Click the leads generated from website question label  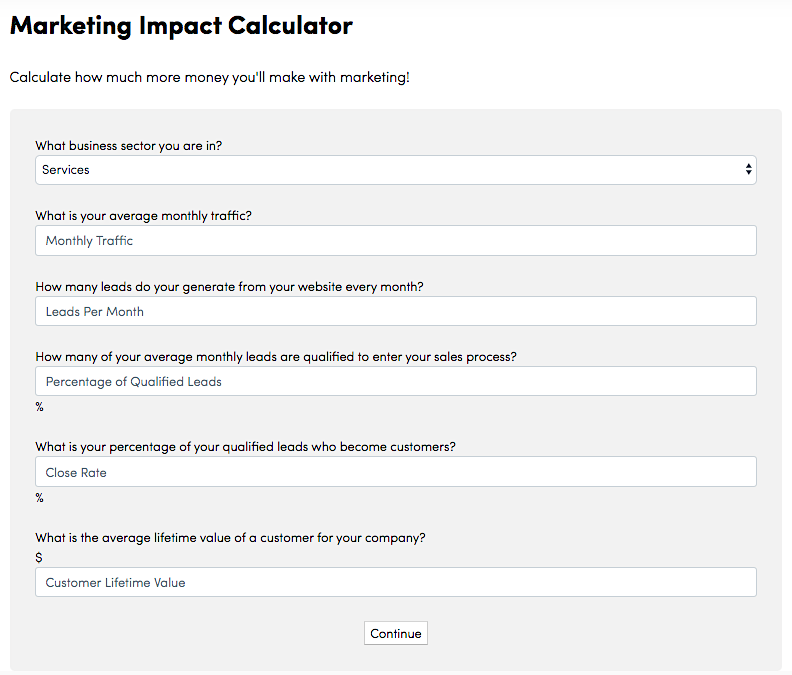(229, 287)
